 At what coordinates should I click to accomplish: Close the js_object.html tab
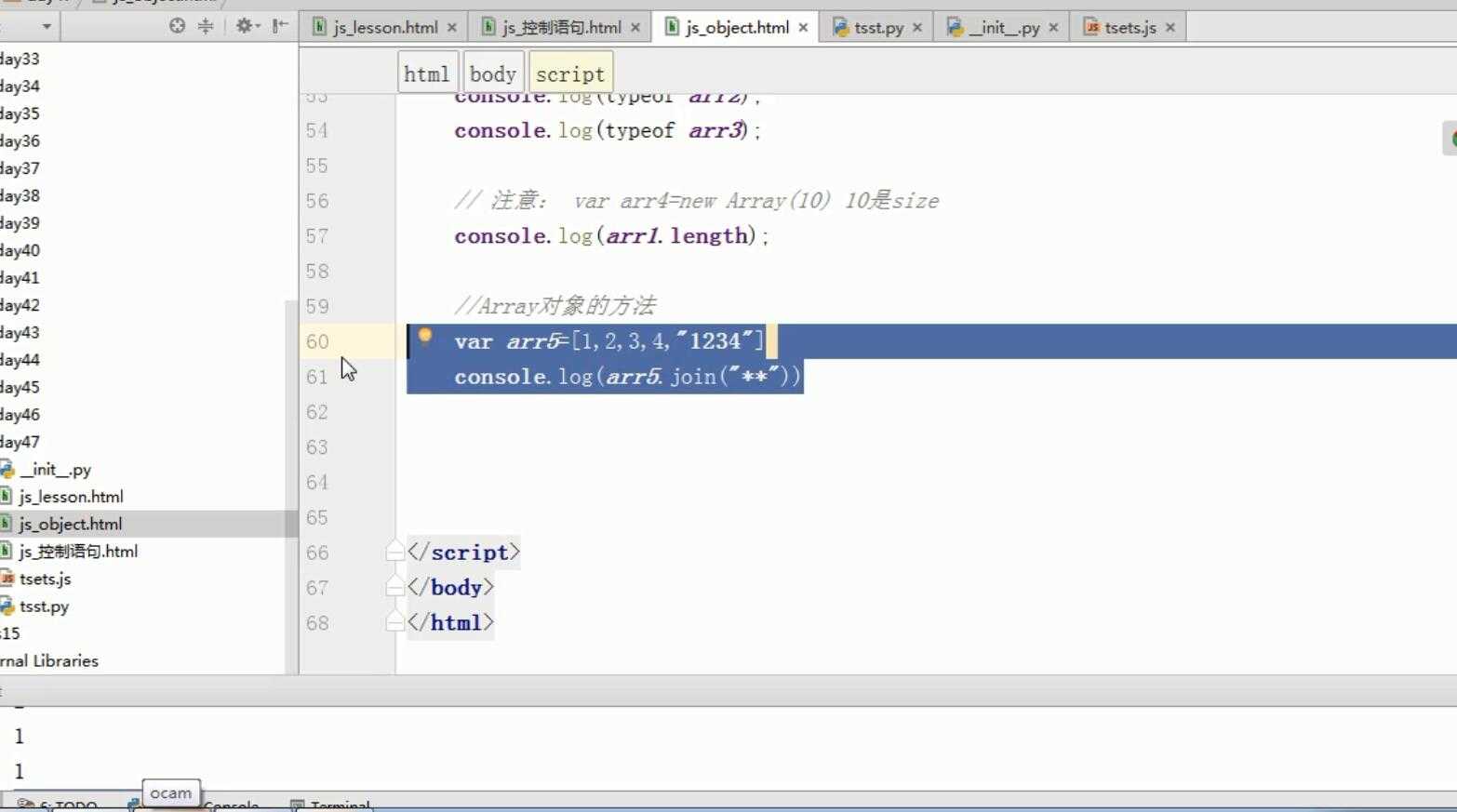point(803,28)
